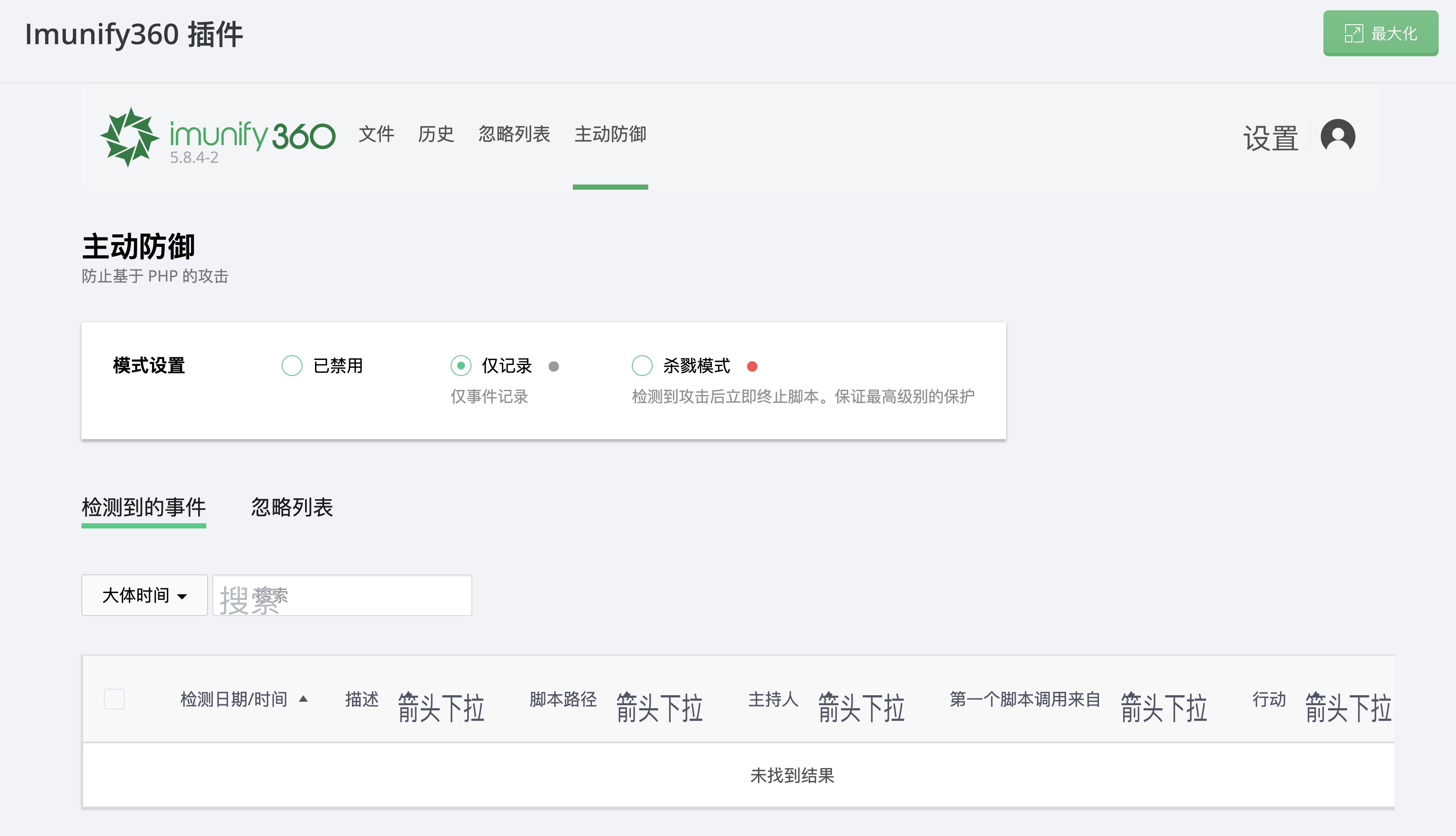
Task: Open 设置 in the top bar
Action: [1271, 138]
